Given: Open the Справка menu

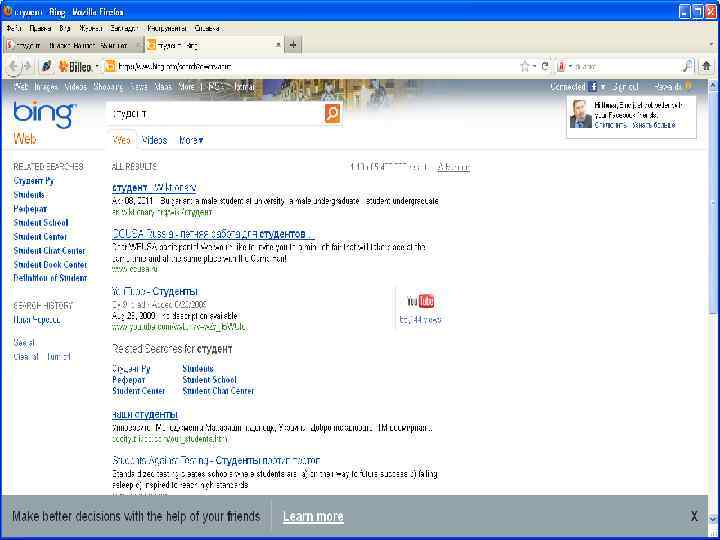Looking at the screenshot, I should click(207, 28).
